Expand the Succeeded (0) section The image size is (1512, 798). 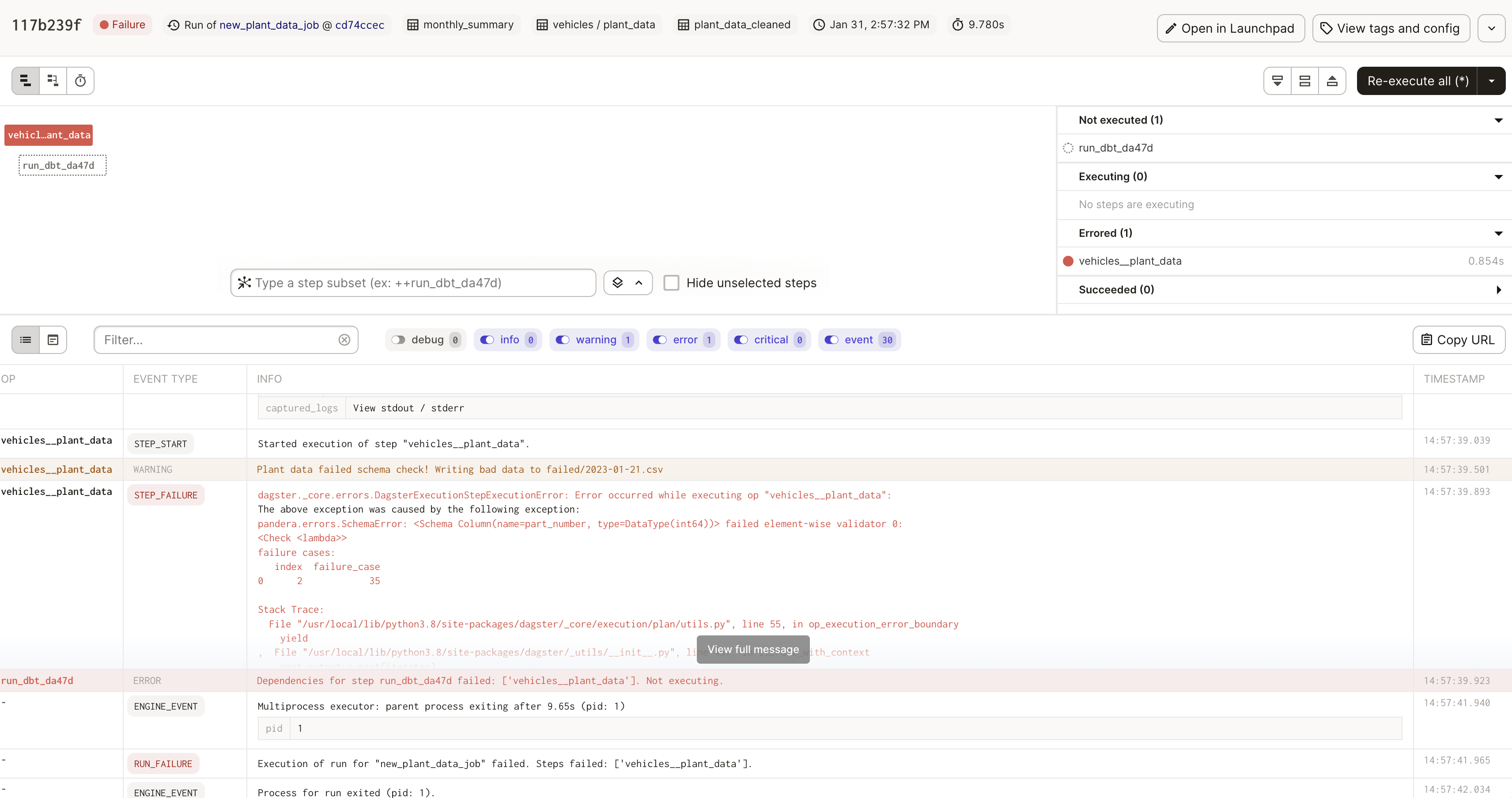click(x=1498, y=289)
